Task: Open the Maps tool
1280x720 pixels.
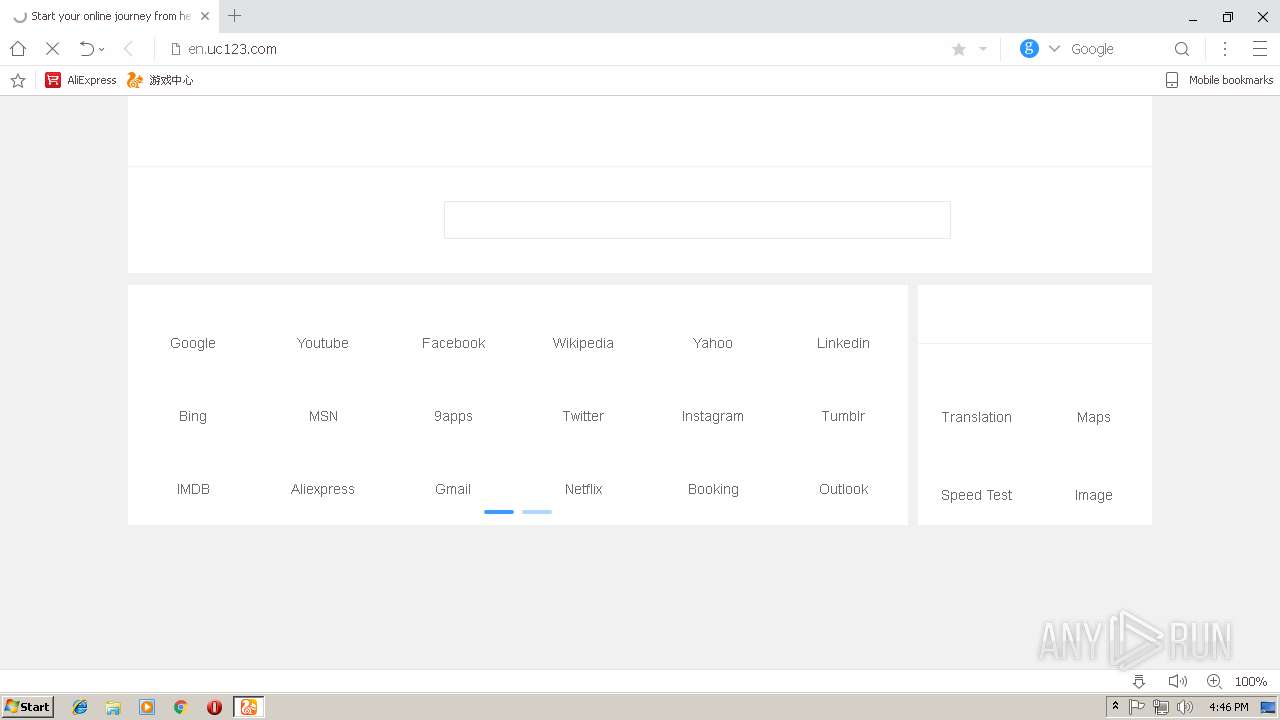Action: click(x=1093, y=417)
